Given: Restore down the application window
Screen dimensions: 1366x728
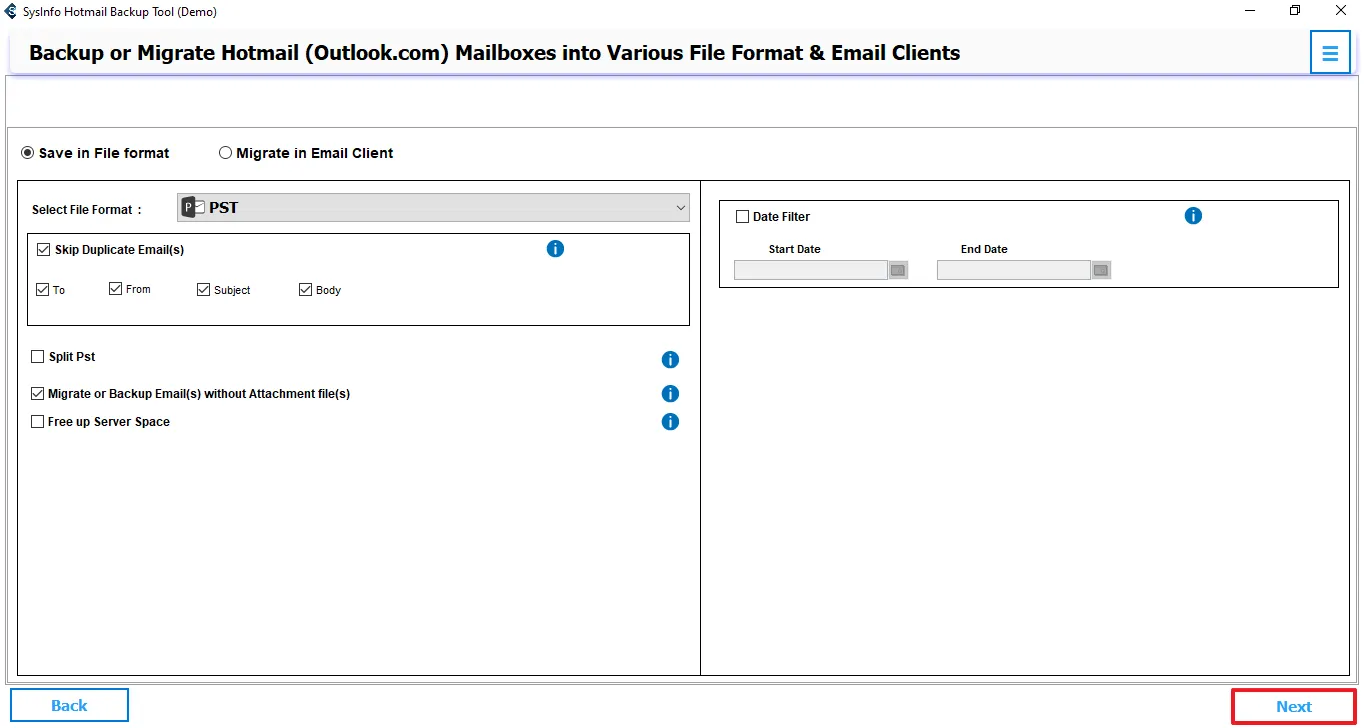Looking at the screenshot, I should coord(1295,11).
